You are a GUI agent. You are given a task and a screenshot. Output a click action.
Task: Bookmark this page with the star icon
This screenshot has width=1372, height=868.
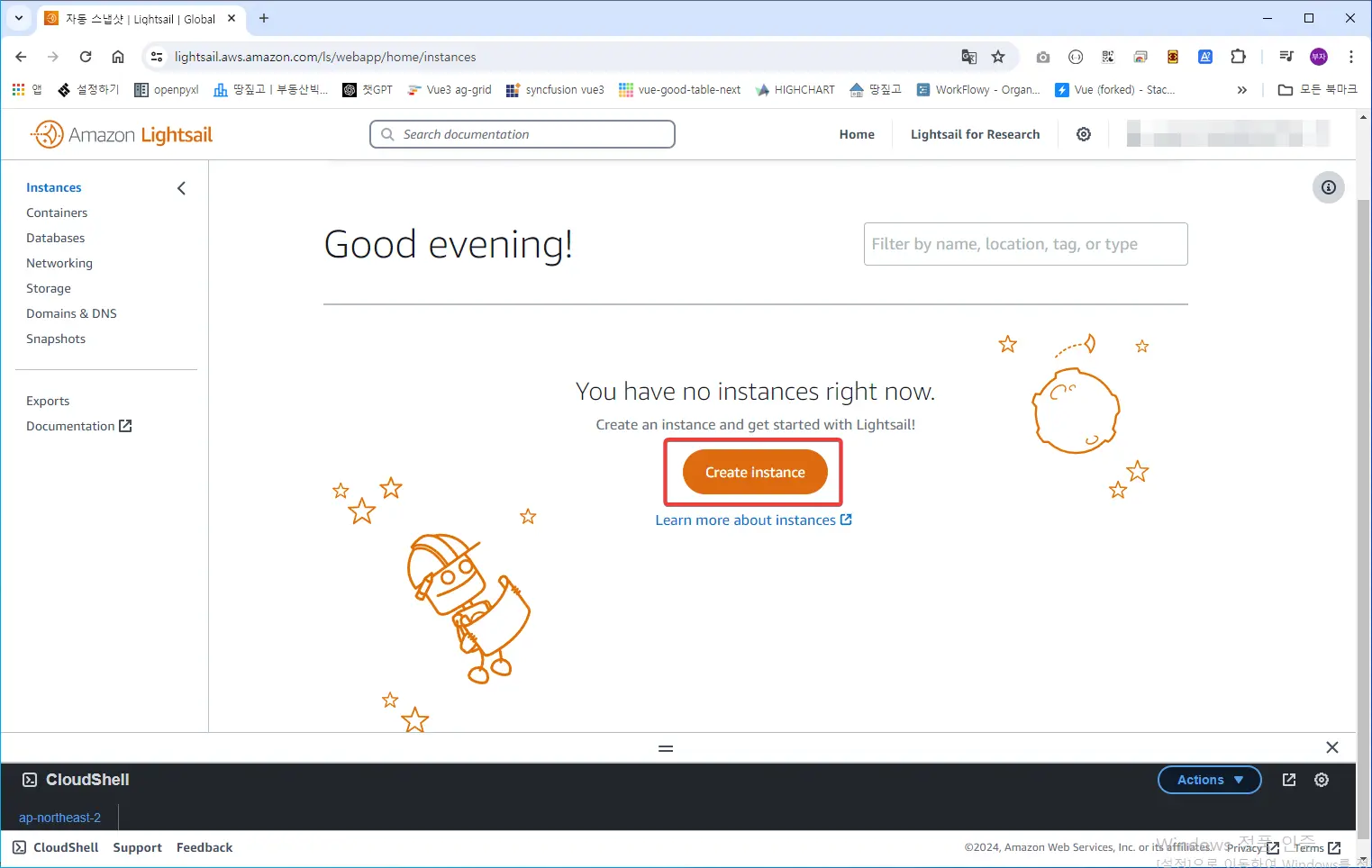coord(998,56)
